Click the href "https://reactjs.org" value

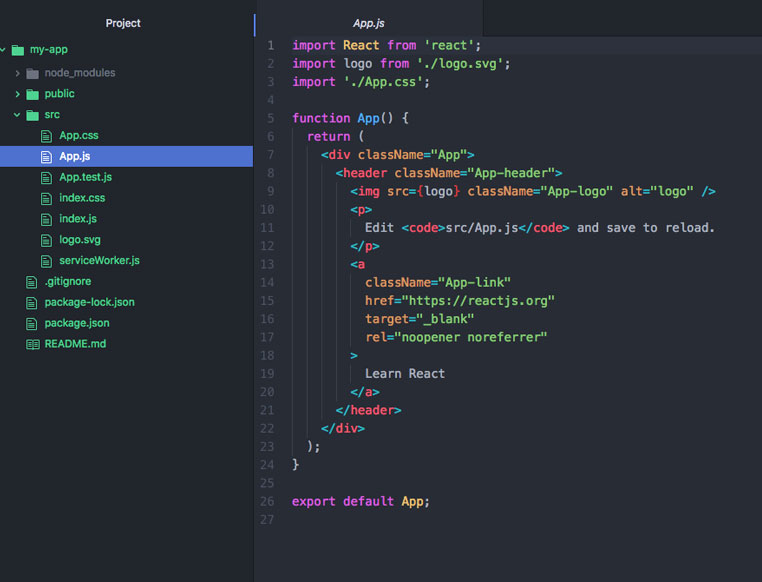478,301
